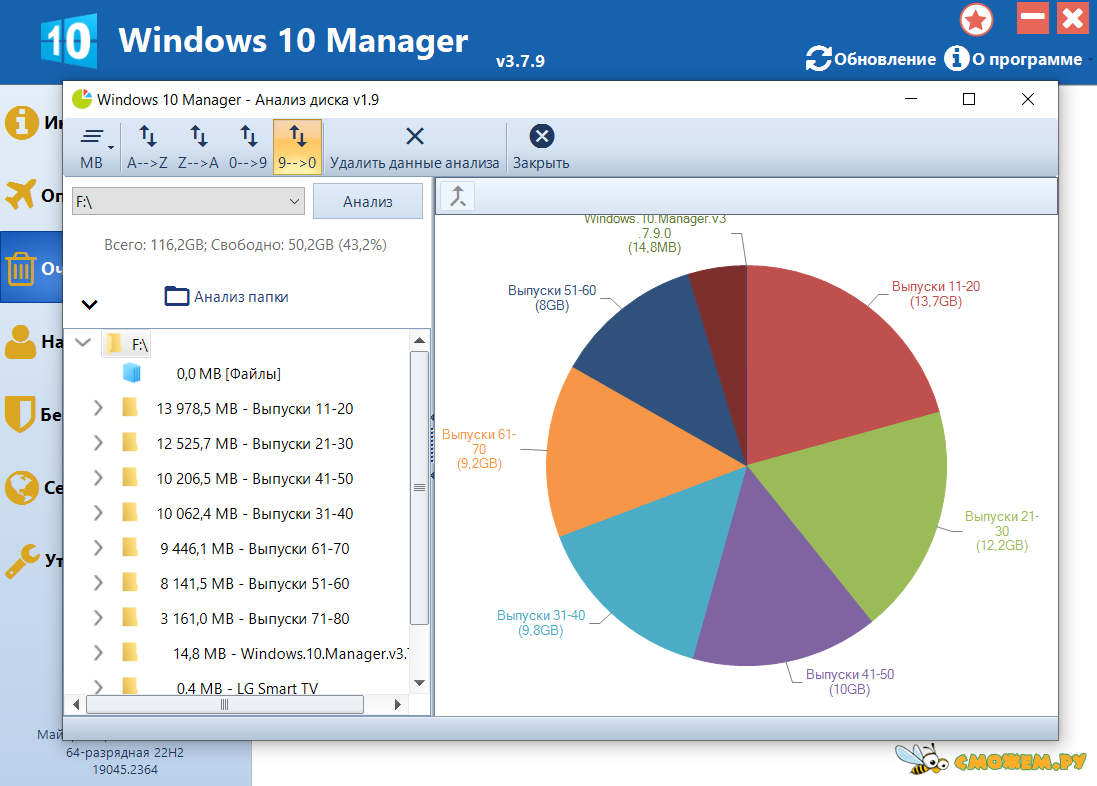
Task: Expand the Выпуски 61-70 folder
Action: pos(98,548)
